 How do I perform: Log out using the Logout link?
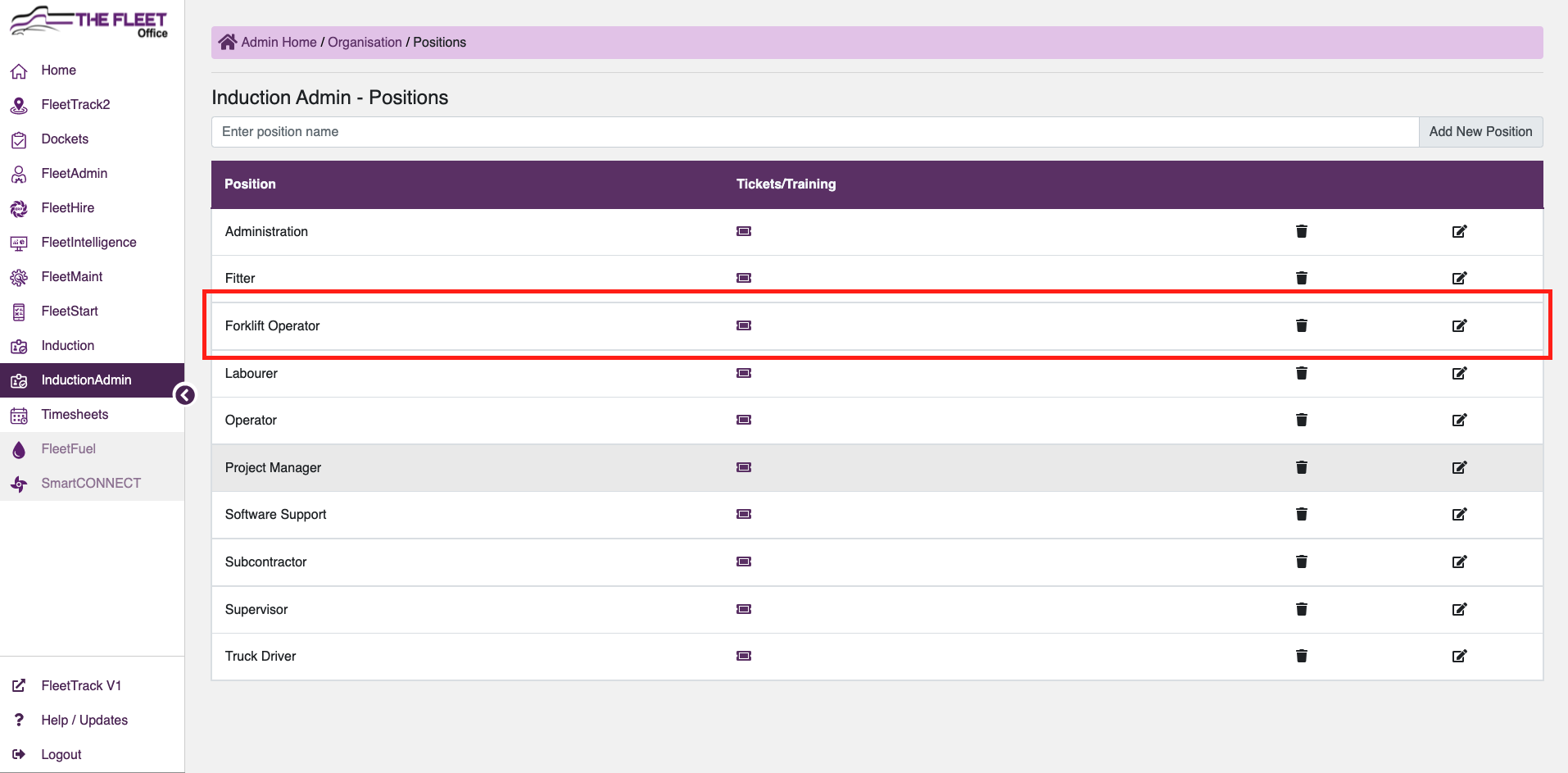click(61, 754)
